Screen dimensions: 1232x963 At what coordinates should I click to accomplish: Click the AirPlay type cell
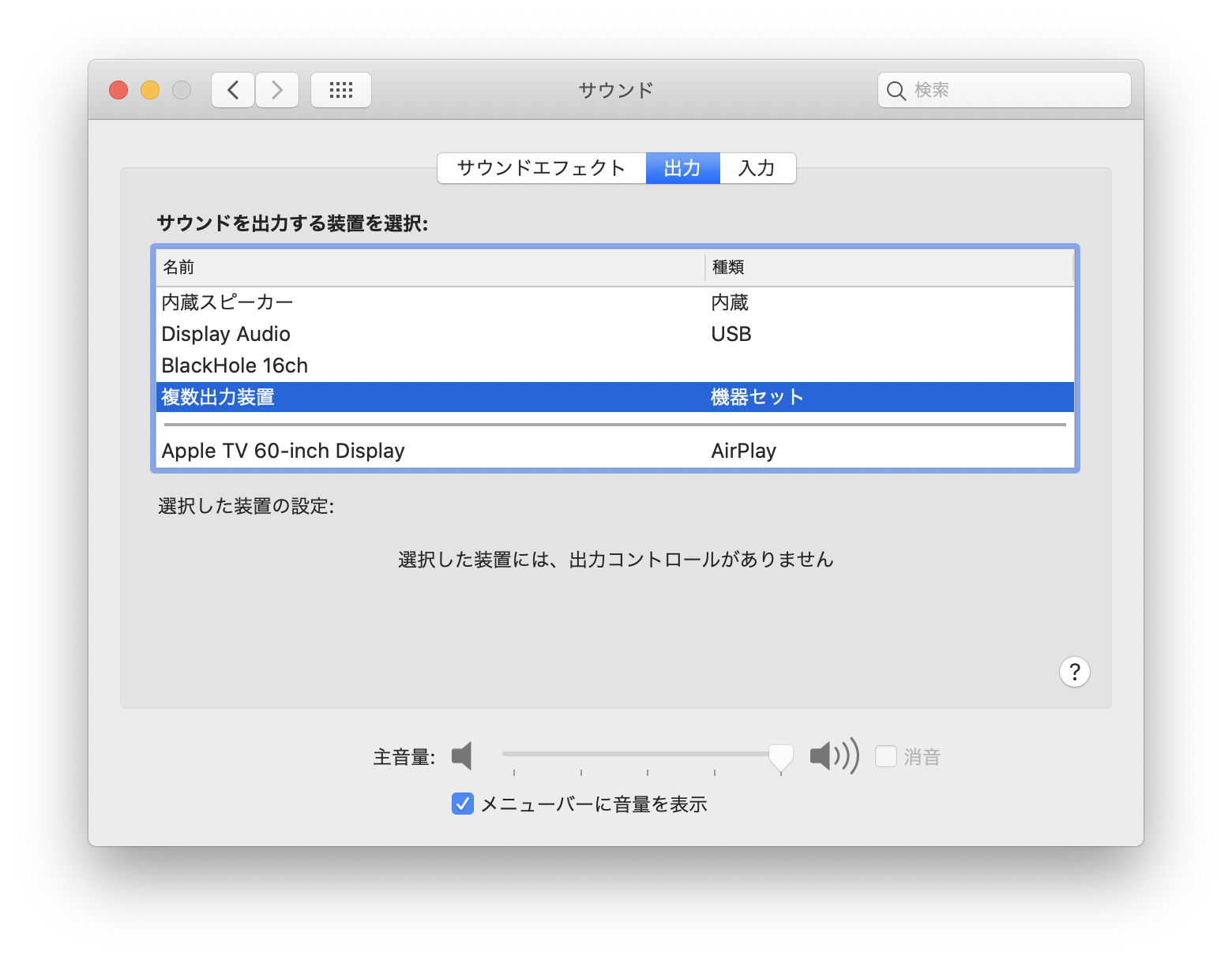click(x=744, y=451)
